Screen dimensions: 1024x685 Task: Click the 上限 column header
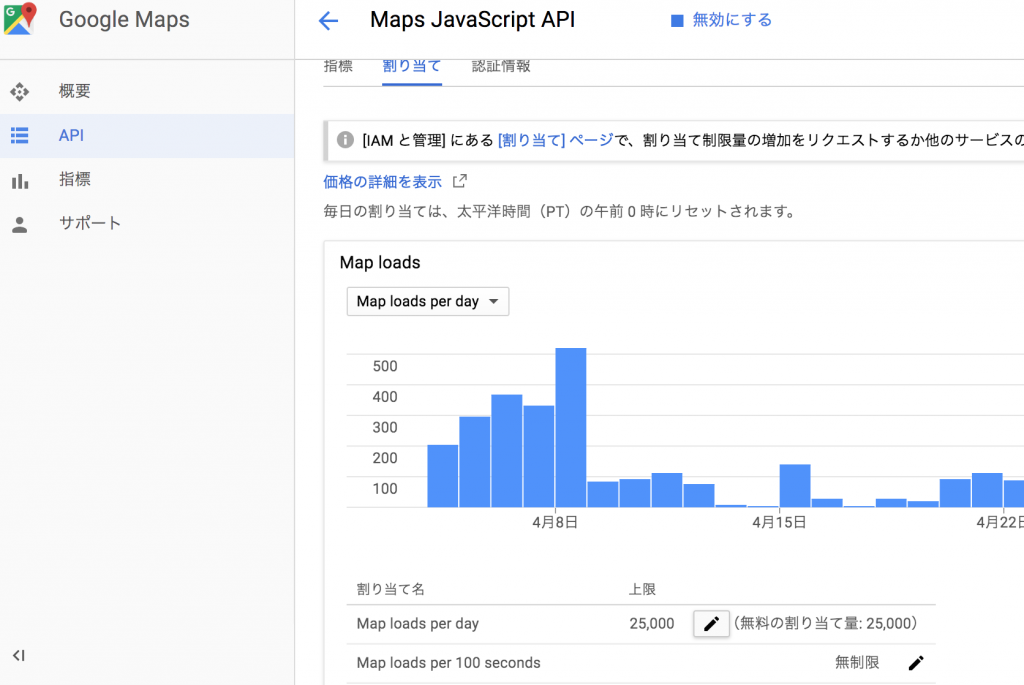pos(642,589)
